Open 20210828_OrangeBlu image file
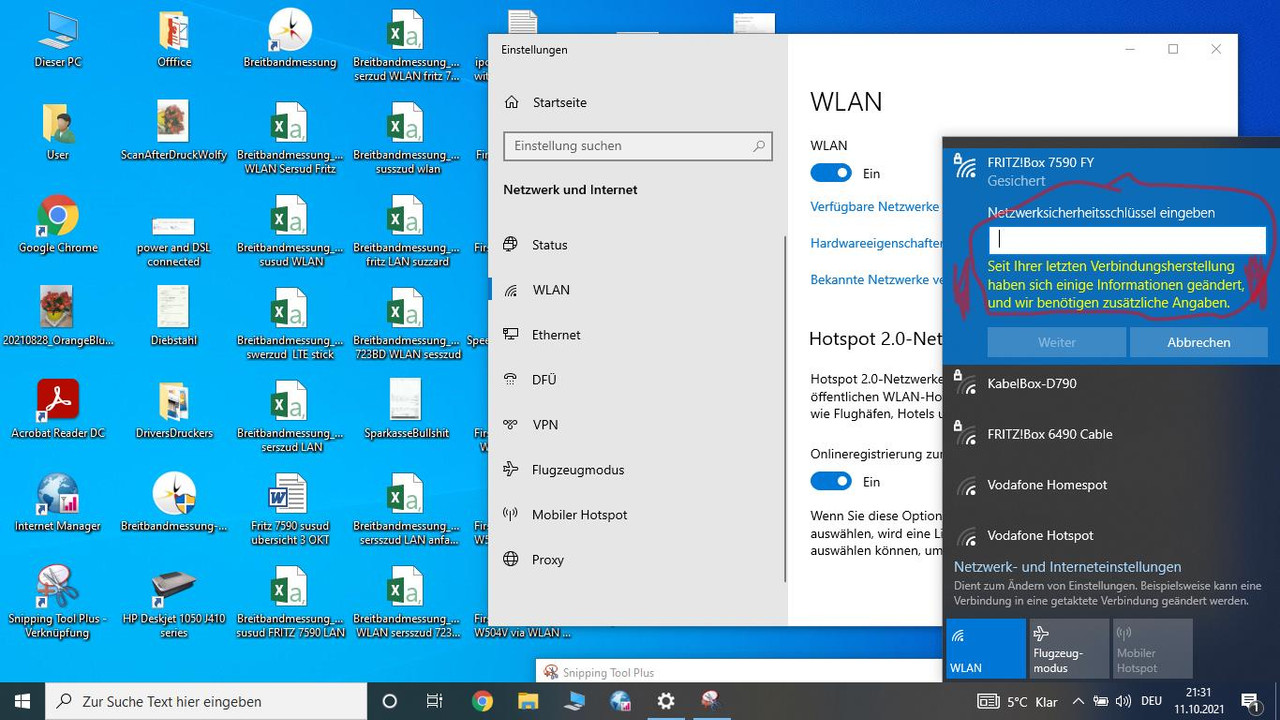The width and height of the screenshot is (1280, 720). pos(58,317)
